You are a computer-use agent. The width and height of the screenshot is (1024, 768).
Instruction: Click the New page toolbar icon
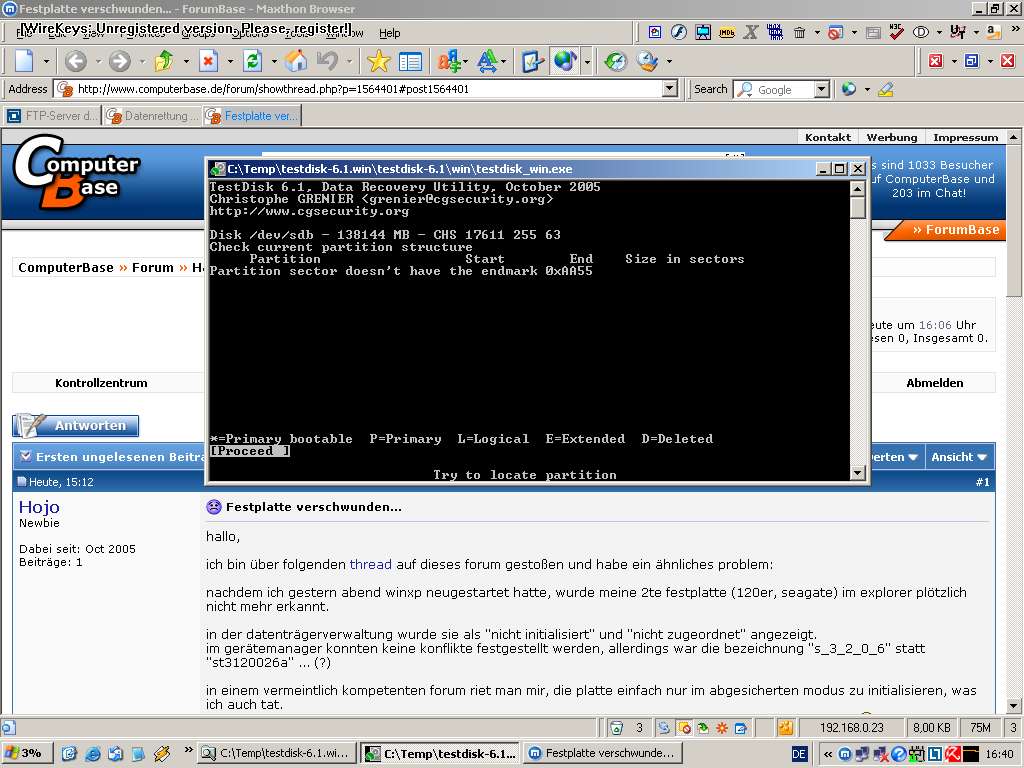click(x=24, y=61)
